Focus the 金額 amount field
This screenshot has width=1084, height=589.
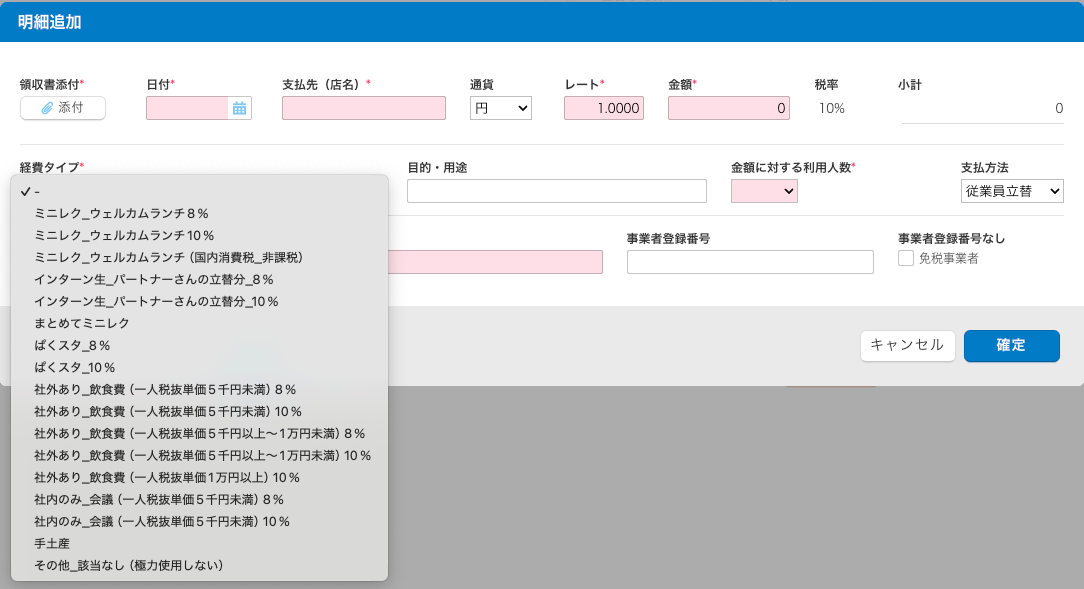tap(728, 108)
